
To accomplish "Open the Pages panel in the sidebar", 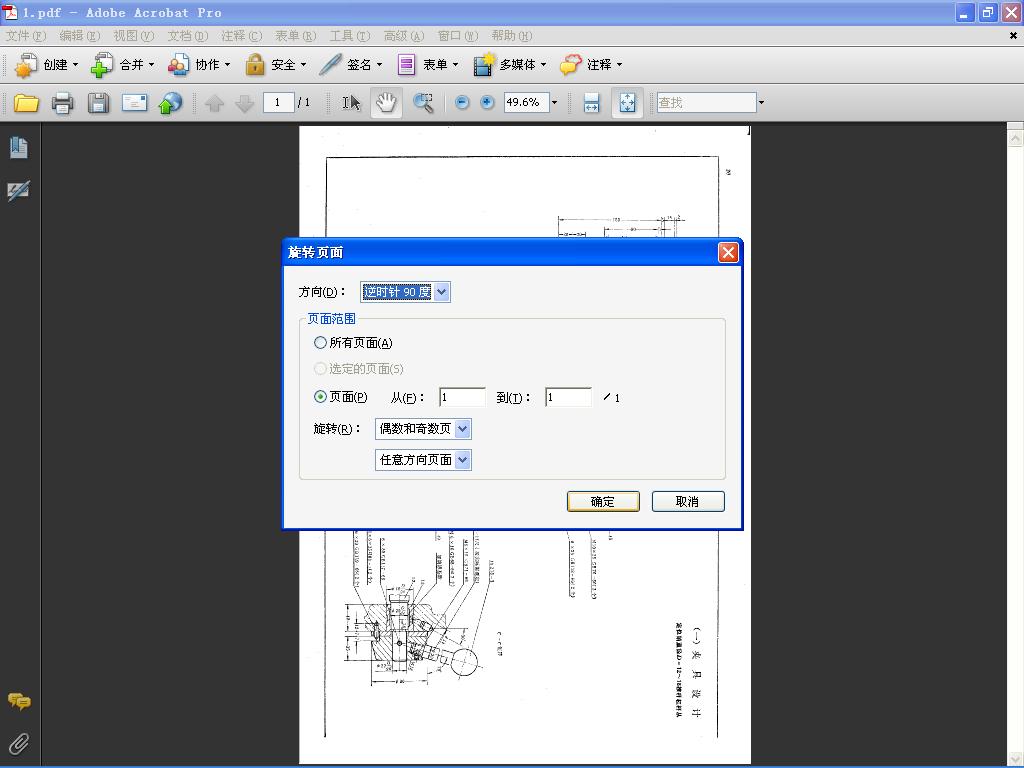I will click(x=19, y=148).
